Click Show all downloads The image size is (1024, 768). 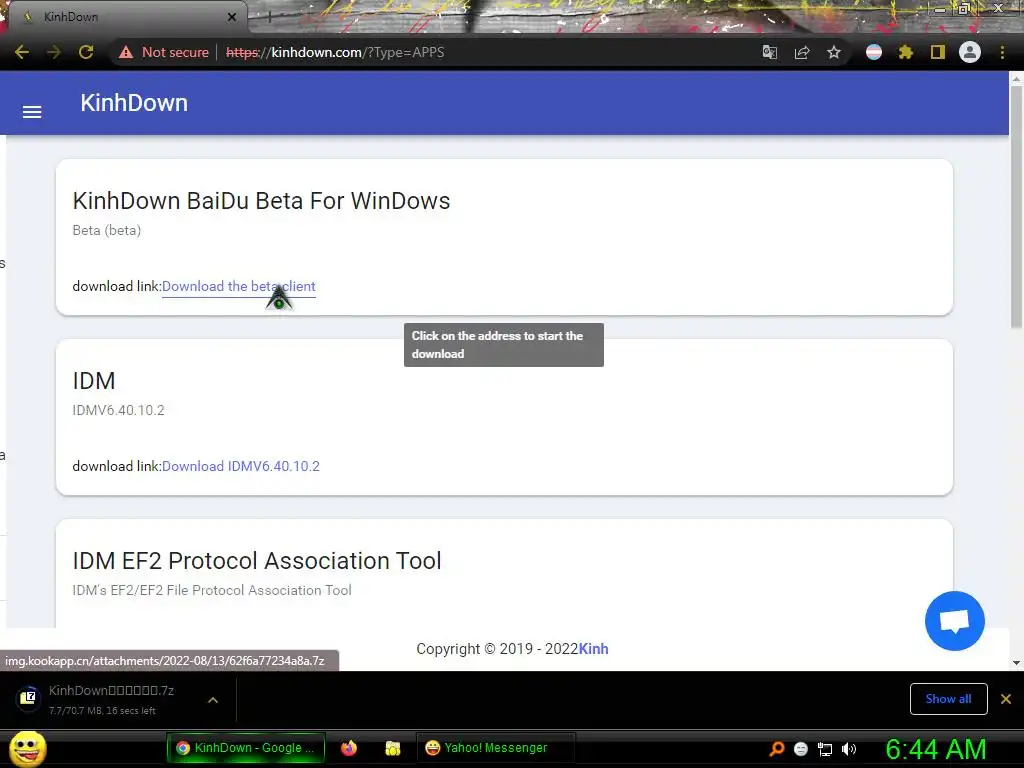(948, 699)
